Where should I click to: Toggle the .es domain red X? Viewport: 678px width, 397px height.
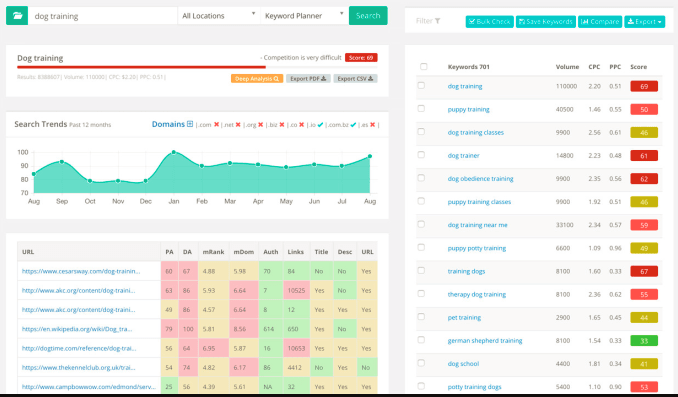pyautogui.click(x=373, y=125)
